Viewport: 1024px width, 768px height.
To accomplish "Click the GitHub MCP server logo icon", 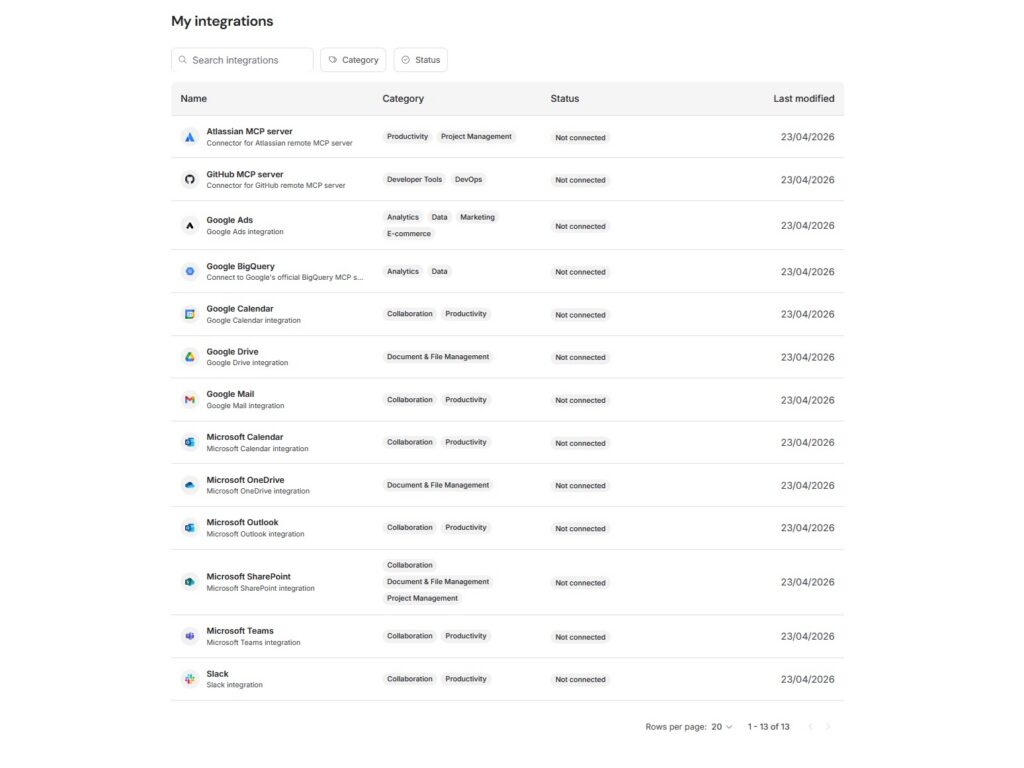I will pos(189,180).
